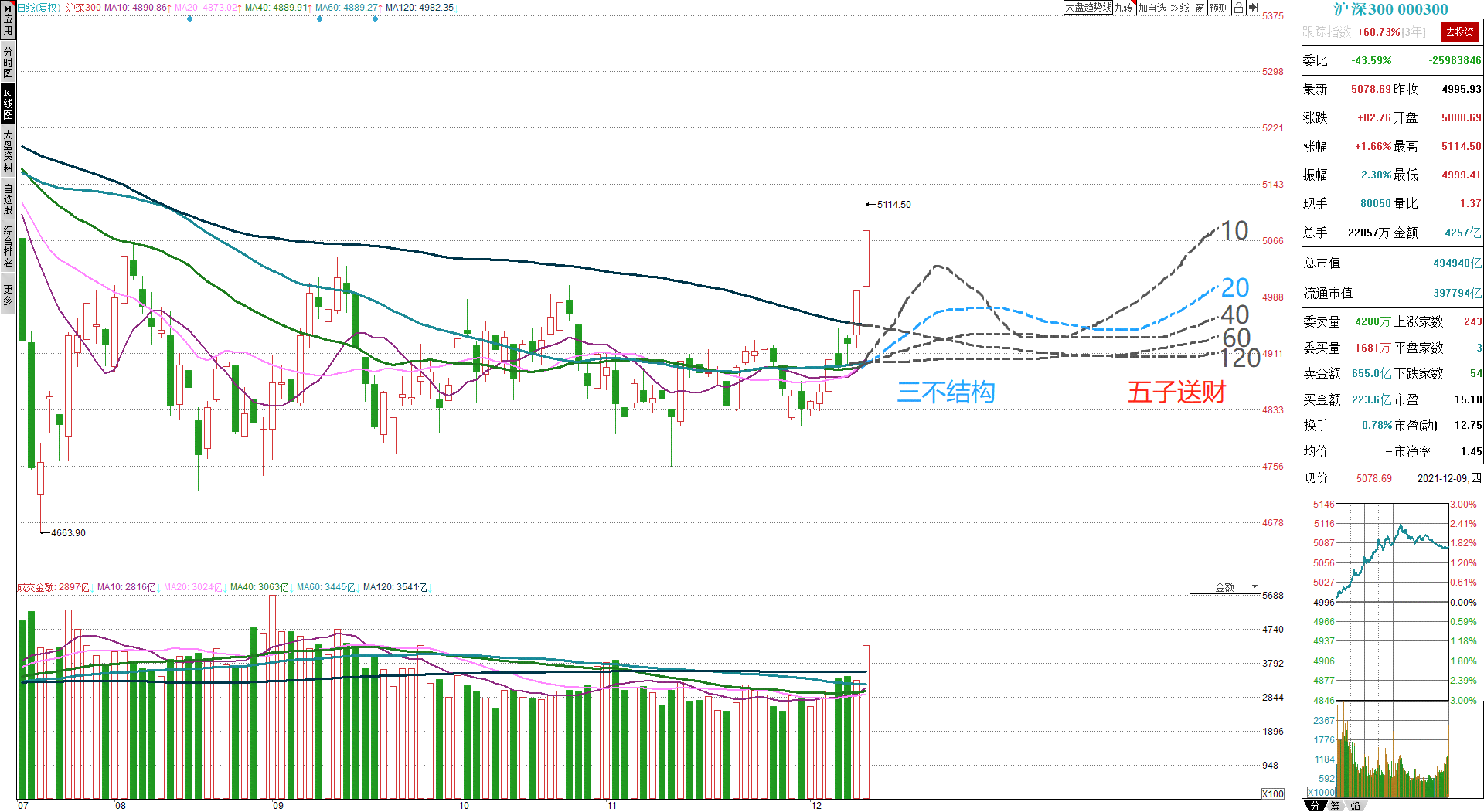Click 加自选 to add to watchlist
This screenshot has height=812, width=1484.
(x=1152, y=8)
